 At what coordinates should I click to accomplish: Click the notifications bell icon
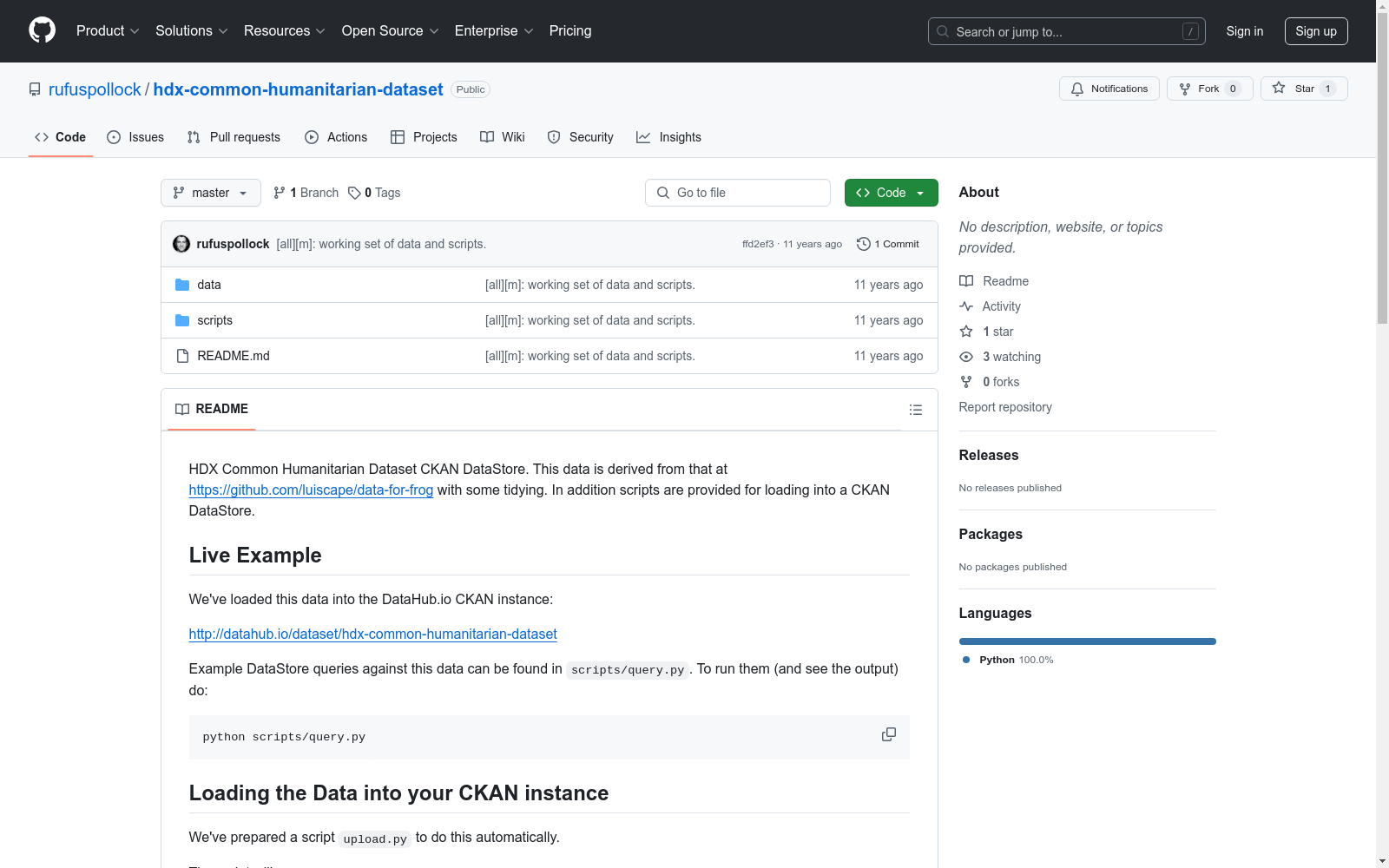click(1077, 89)
